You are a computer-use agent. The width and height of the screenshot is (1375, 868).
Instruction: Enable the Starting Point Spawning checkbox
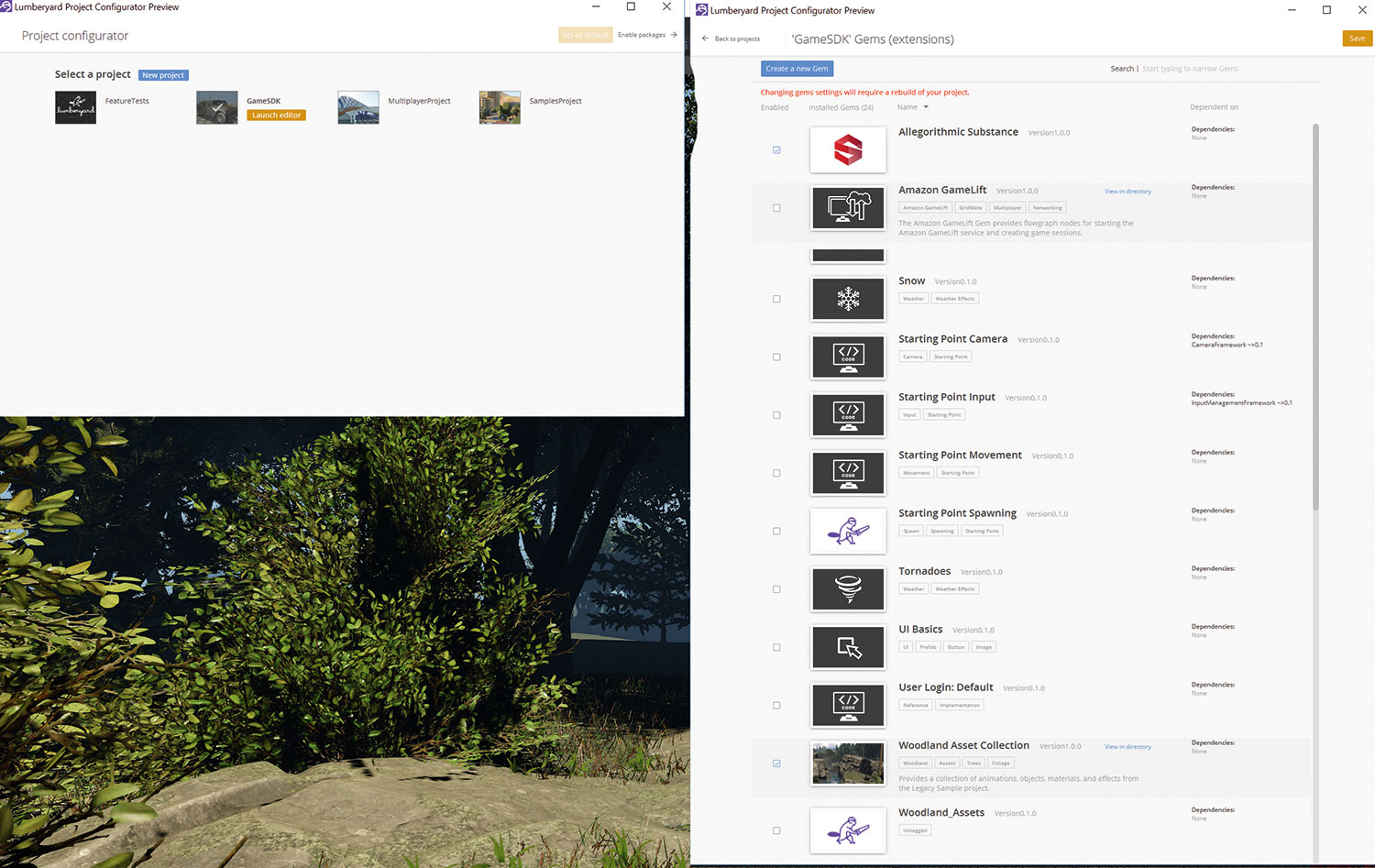[776, 532]
